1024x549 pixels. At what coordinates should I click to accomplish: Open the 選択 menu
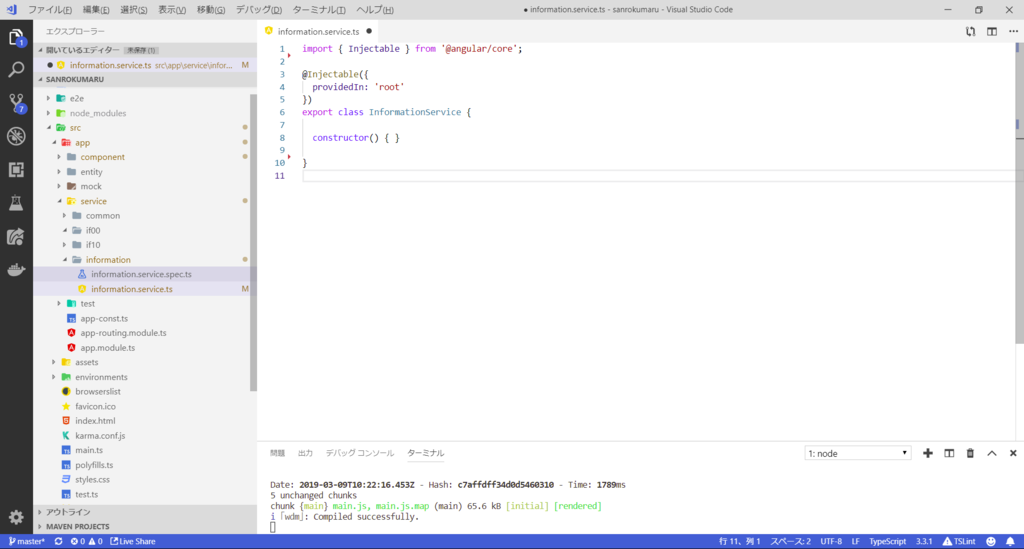point(133,10)
